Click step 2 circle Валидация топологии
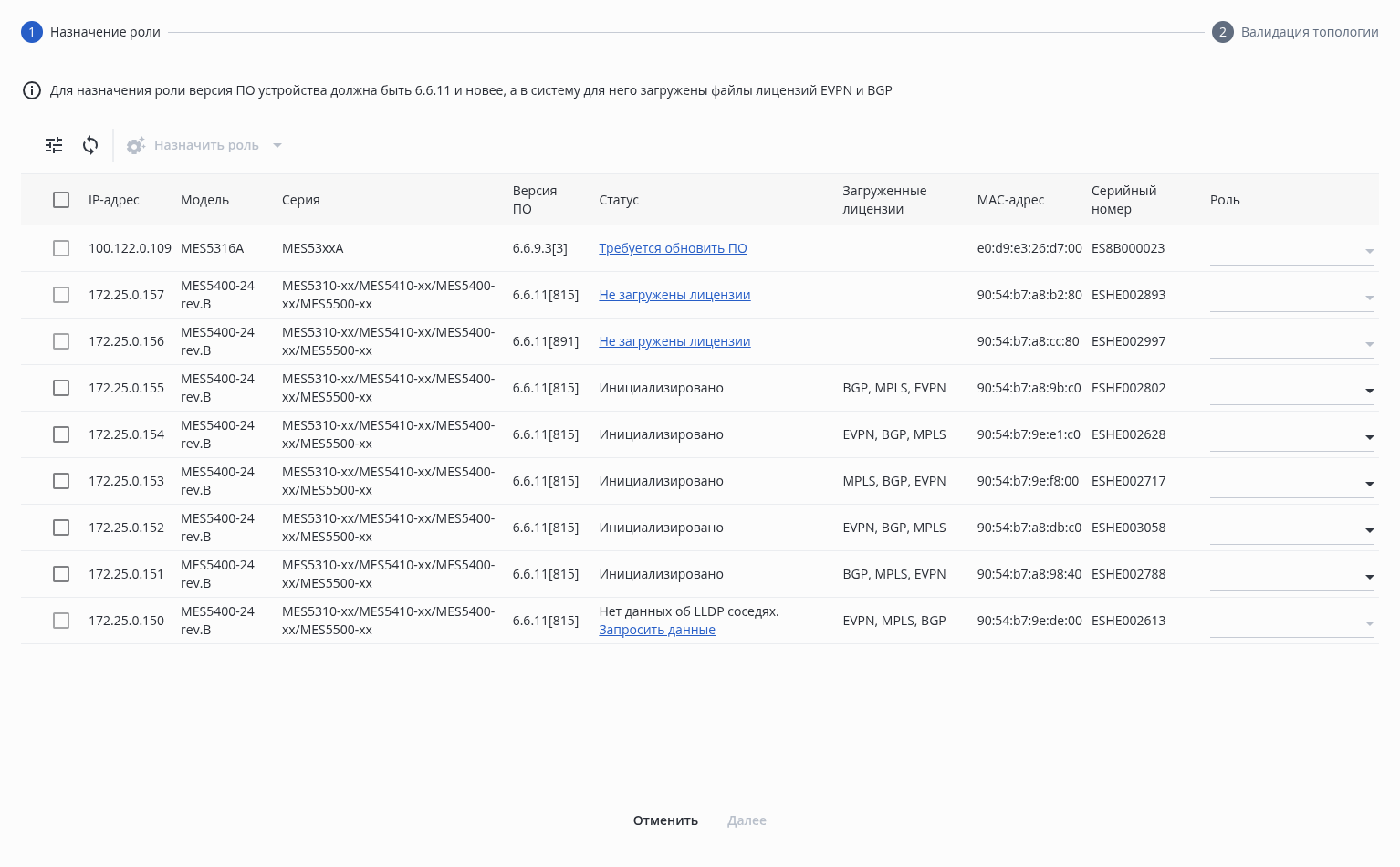Viewport: 1400px width, 867px height. [1222, 32]
